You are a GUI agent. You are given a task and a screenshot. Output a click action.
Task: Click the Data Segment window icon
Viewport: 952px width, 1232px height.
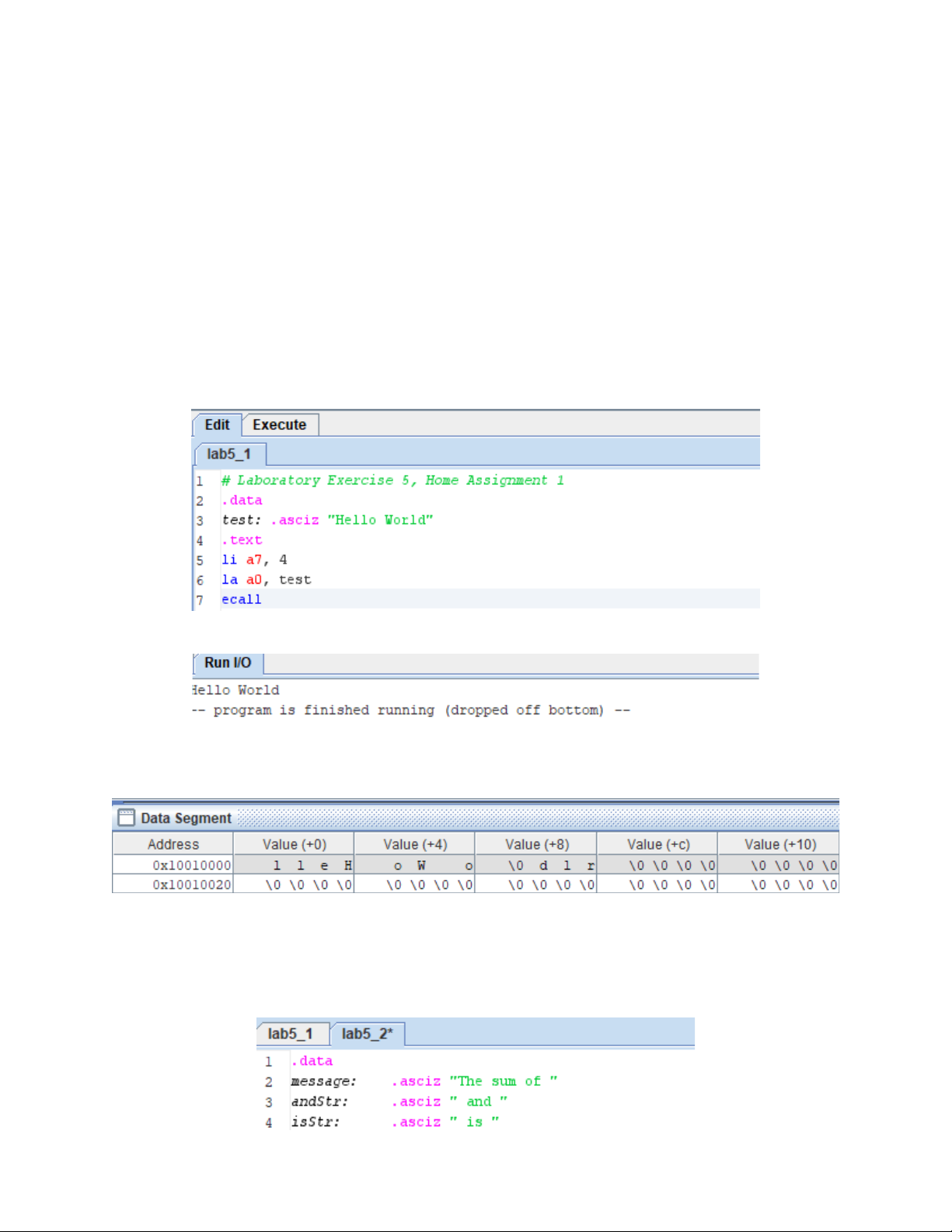(126, 818)
